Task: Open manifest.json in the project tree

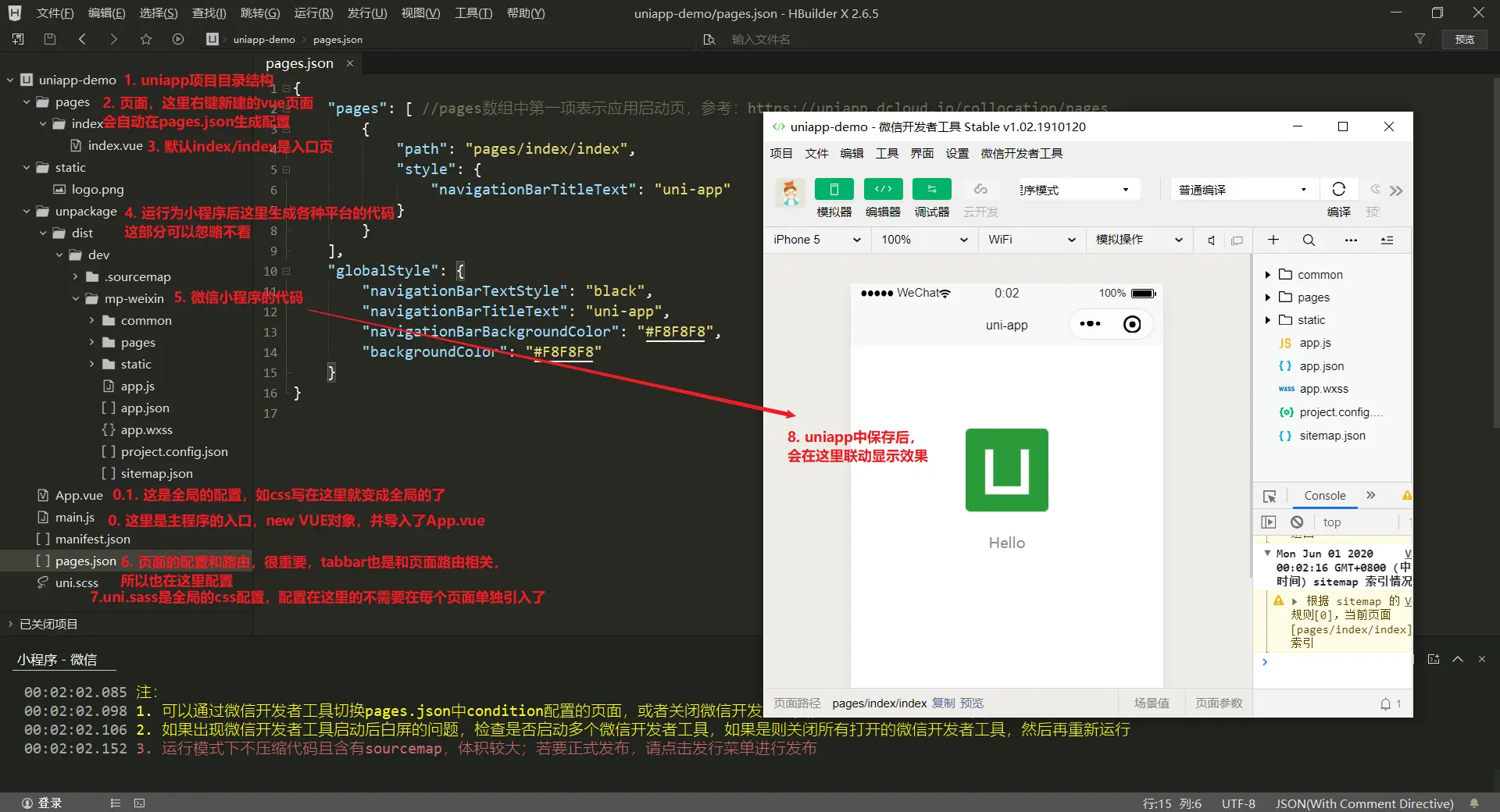Action: click(93, 540)
